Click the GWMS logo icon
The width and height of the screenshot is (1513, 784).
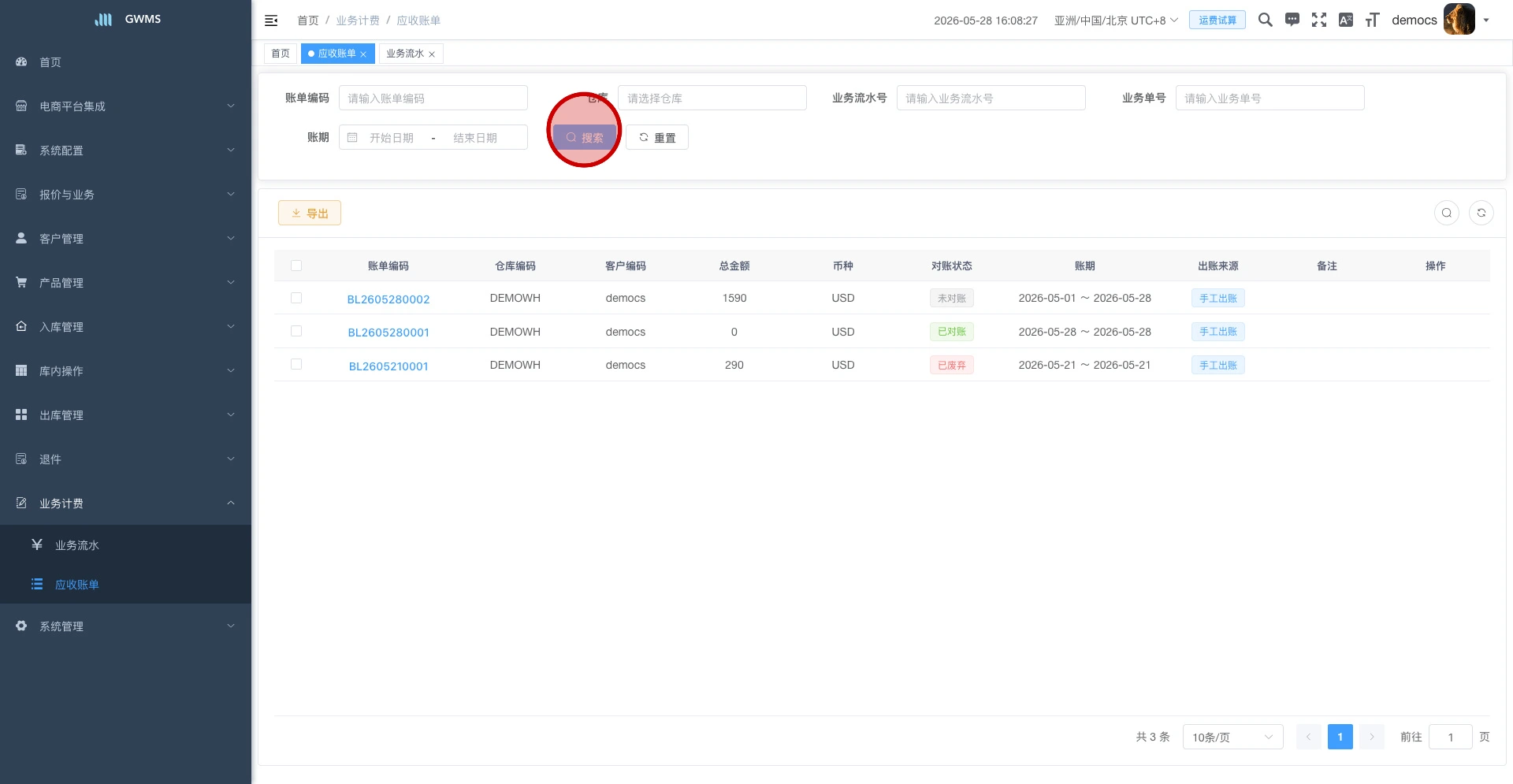103,19
